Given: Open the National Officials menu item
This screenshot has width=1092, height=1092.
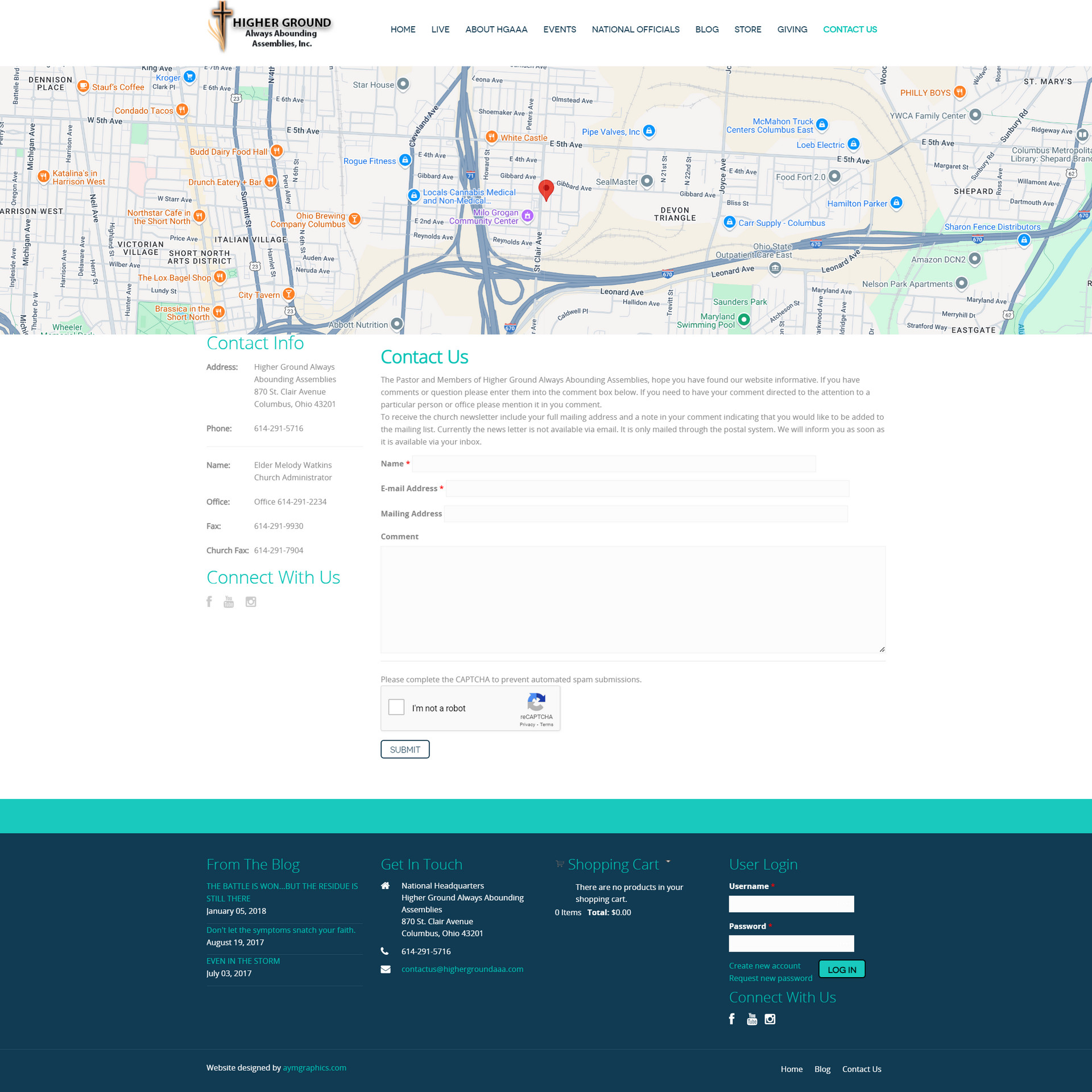Looking at the screenshot, I should pyautogui.click(x=635, y=30).
